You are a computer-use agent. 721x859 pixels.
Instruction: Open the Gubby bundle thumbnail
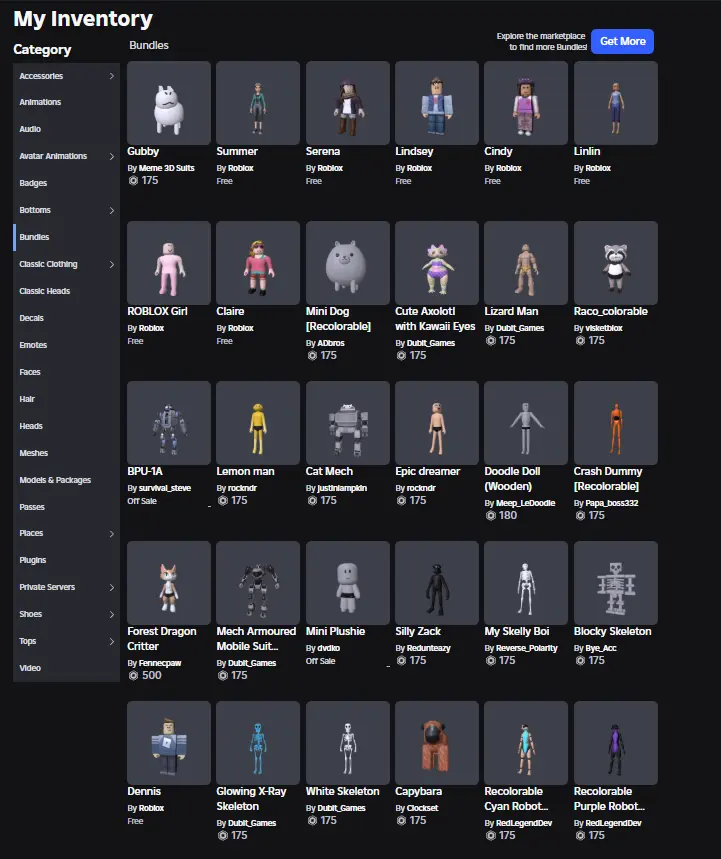point(169,103)
